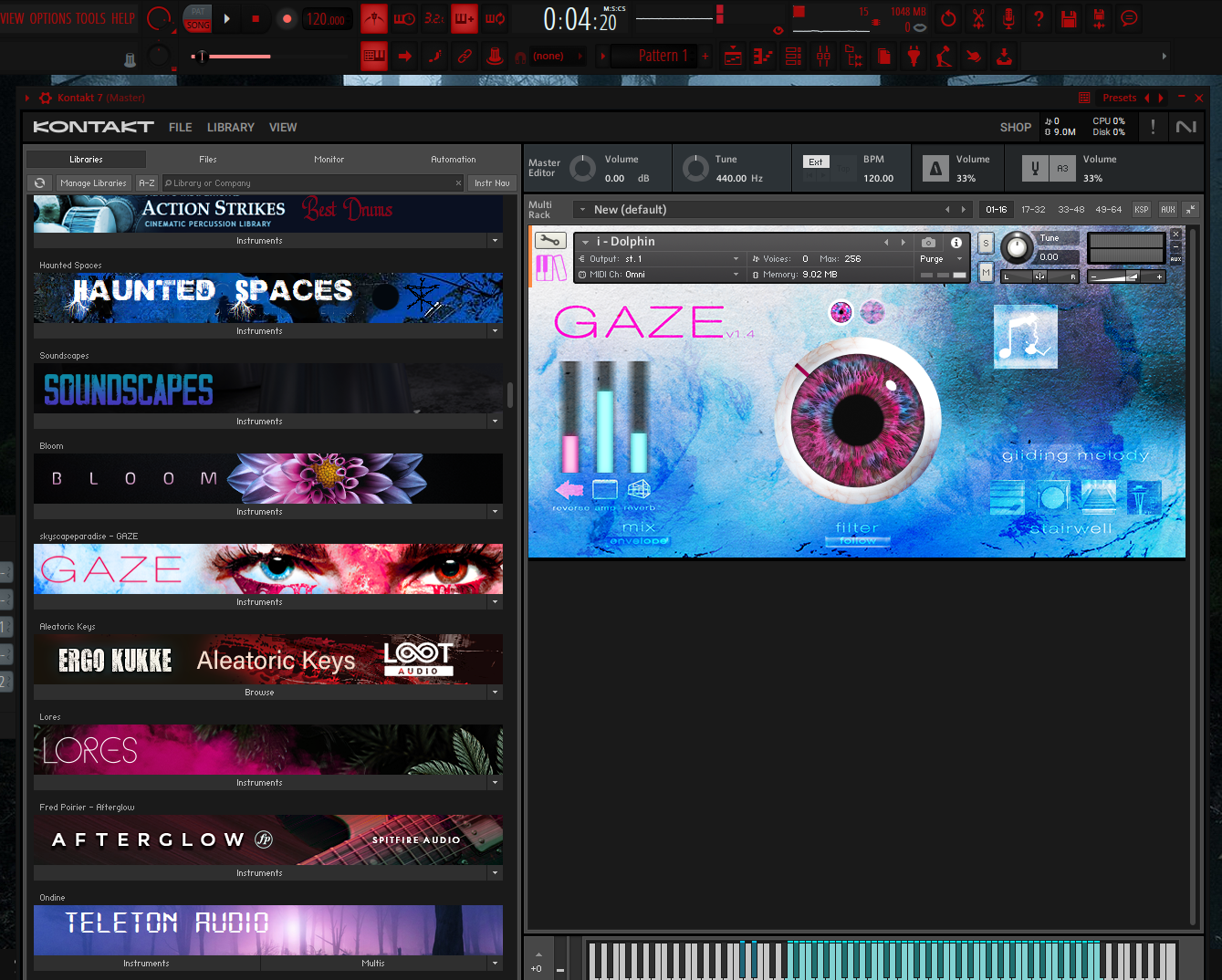Screen dimensions: 1222x980
Task: Click the Kontakt gear icon in plugin title bar
Action: point(46,98)
